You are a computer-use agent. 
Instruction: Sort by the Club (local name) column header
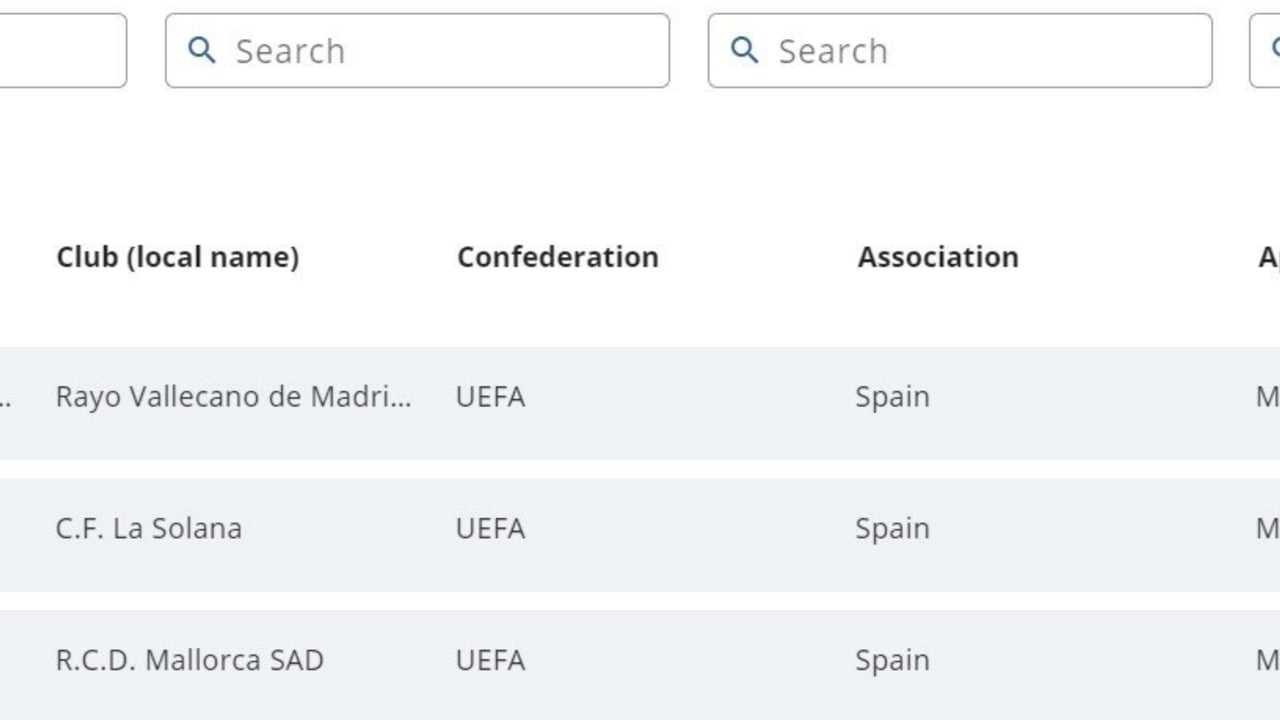coord(177,257)
